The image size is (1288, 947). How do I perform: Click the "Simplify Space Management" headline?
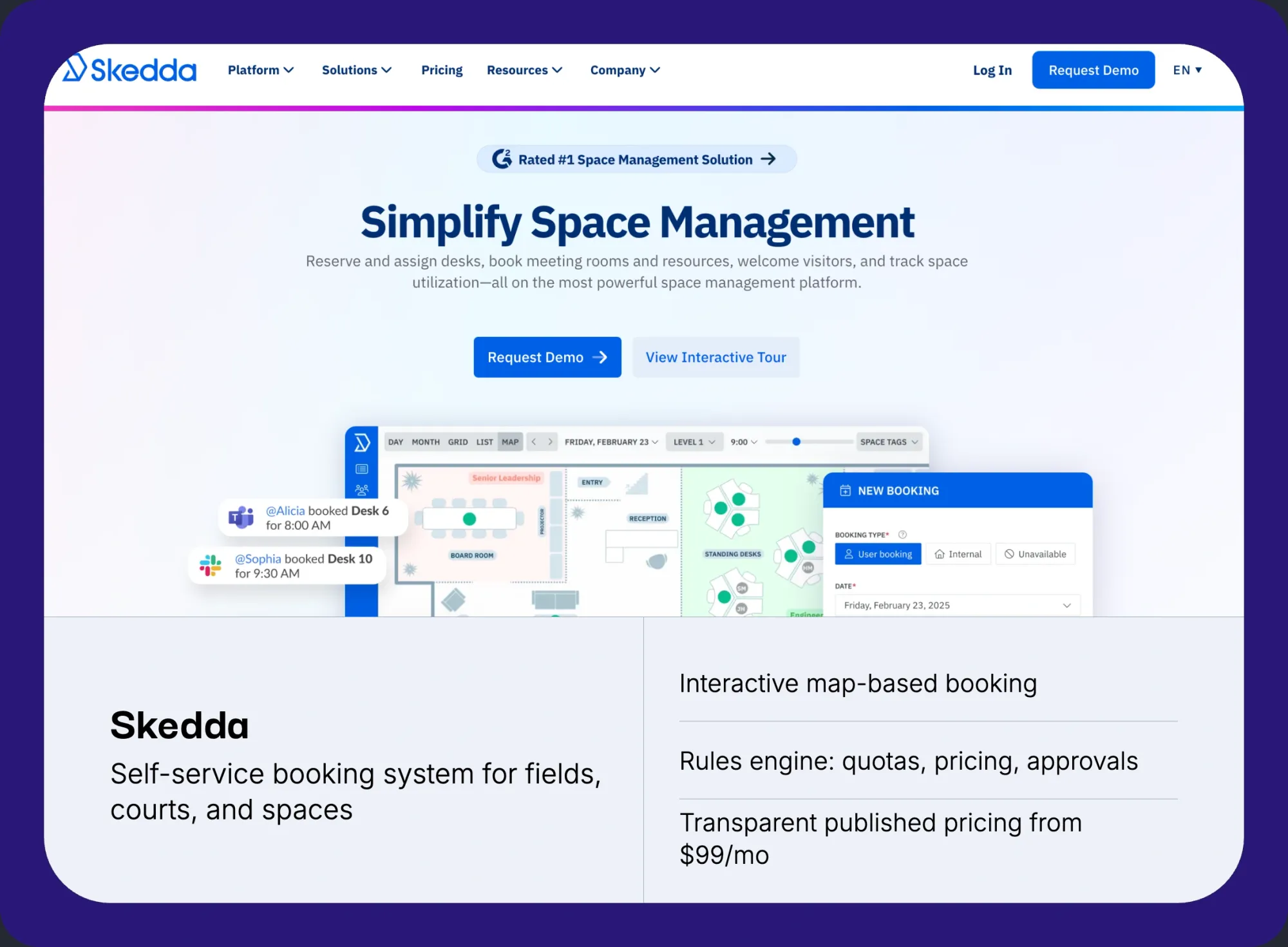click(637, 222)
